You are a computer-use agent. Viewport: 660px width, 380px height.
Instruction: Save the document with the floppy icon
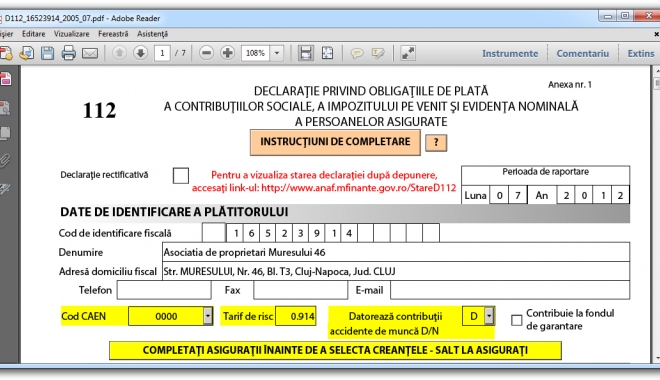pyautogui.click(x=48, y=53)
